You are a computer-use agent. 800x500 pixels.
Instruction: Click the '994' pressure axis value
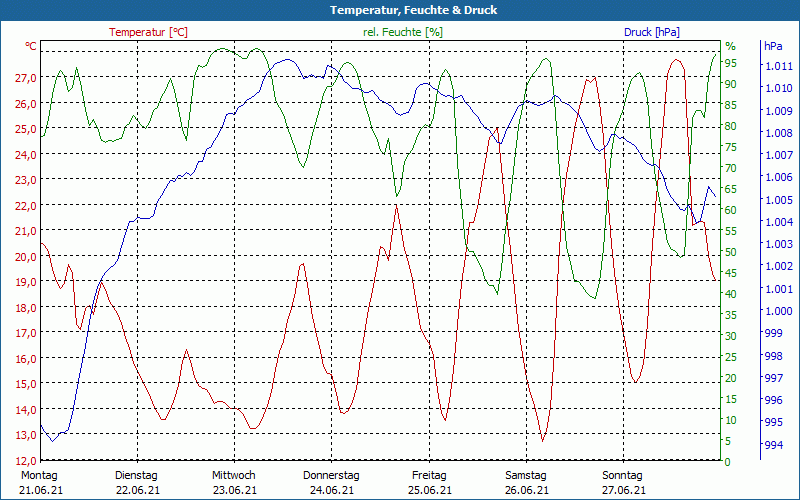(773, 444)
